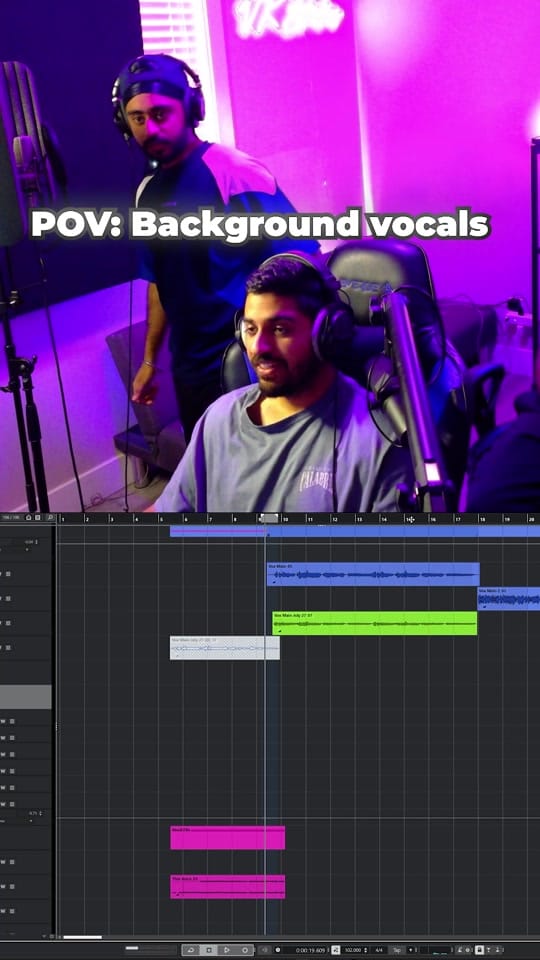Toggle W write on the track just above the -0.75 value
Screen dimensions: 540x960
[x=3, y=804]
